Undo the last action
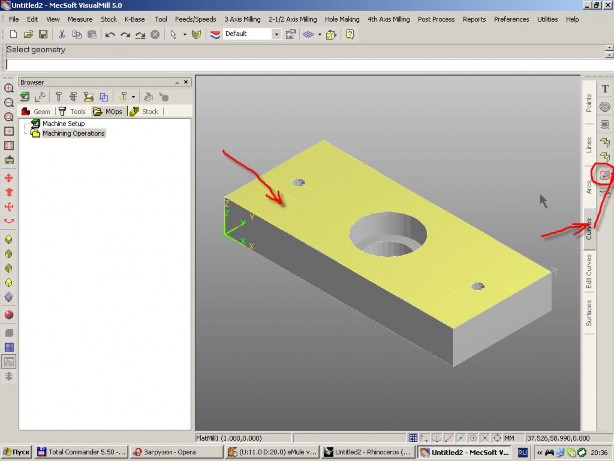Image resolution: width=614 pixels, height=461 pixels. 110,35
